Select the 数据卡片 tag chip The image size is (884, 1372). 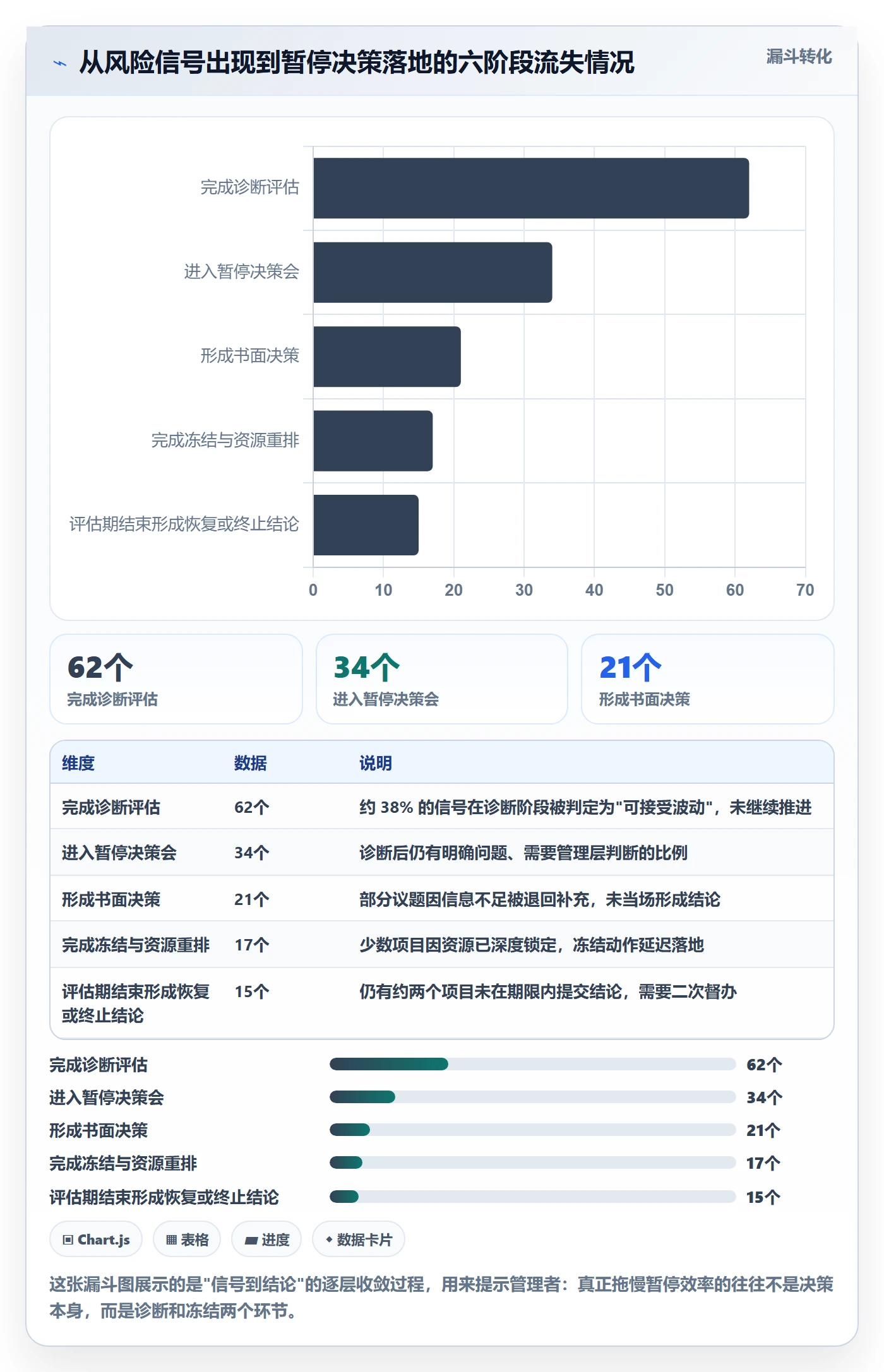(359, 1239)
